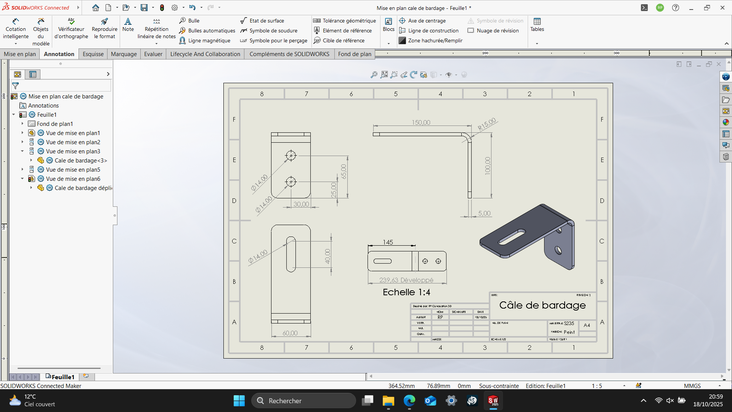Click the Nuage de révision tool

tap(497, 30)
